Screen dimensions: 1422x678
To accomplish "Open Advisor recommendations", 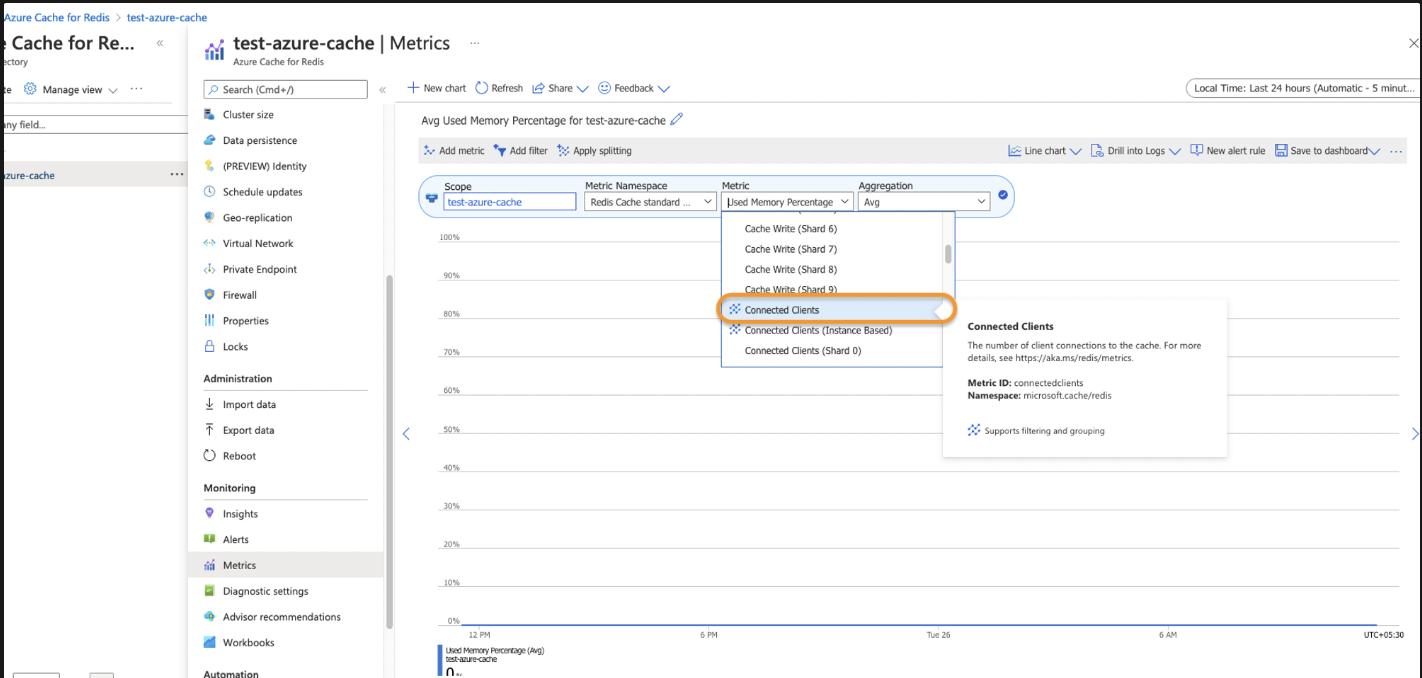I will tap(281, 617).
